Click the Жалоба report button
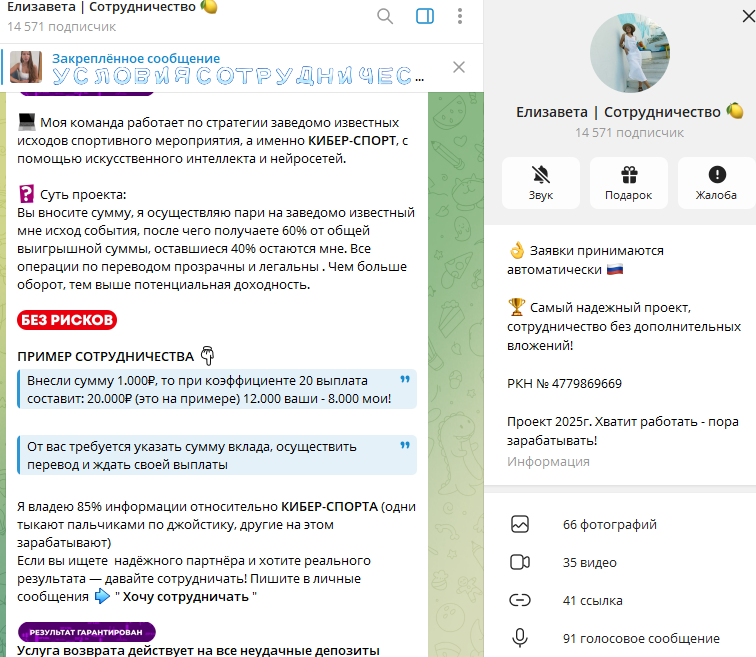This screenshot has height=657, width=756. coord(716,183)
